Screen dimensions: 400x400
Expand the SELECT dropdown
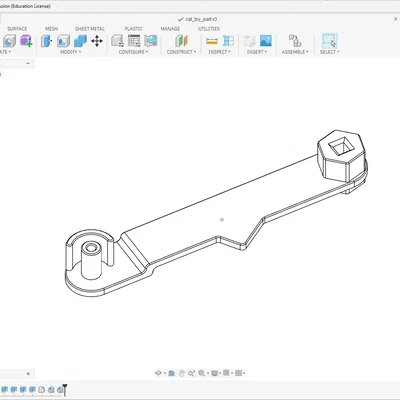(329, 52)
